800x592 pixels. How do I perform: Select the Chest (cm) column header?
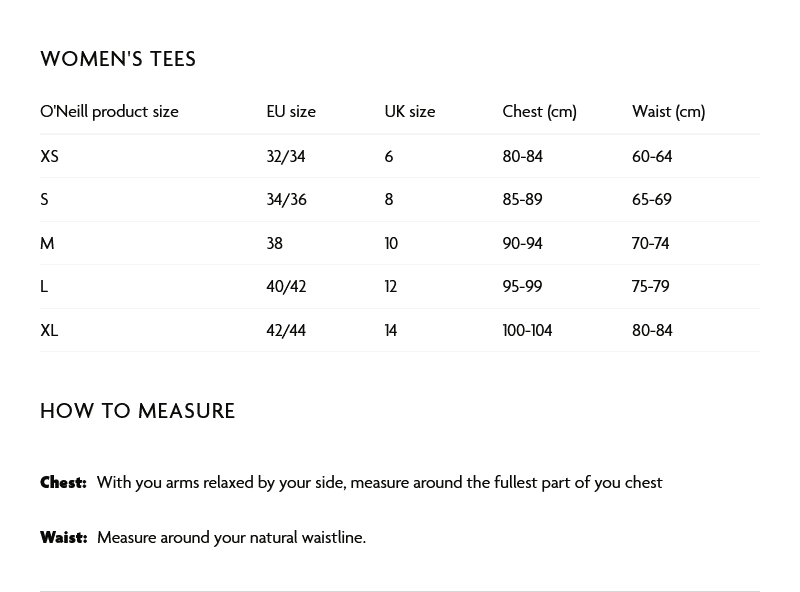click(x=539, y=112)
